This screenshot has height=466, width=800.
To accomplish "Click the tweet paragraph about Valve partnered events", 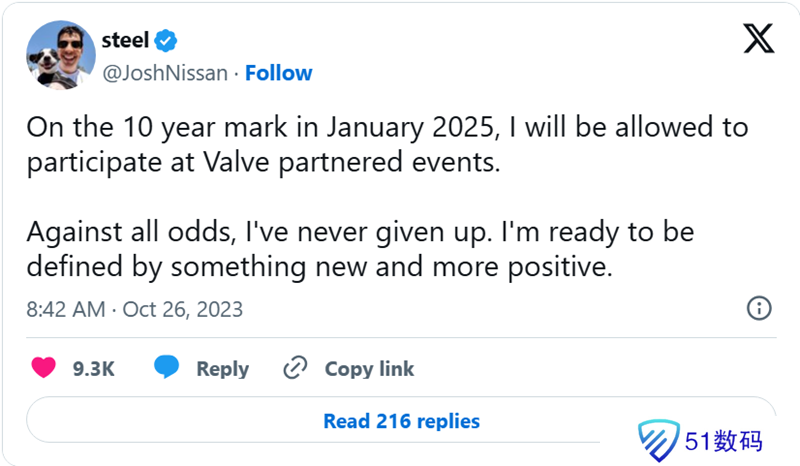I will (x=386, y=146).
